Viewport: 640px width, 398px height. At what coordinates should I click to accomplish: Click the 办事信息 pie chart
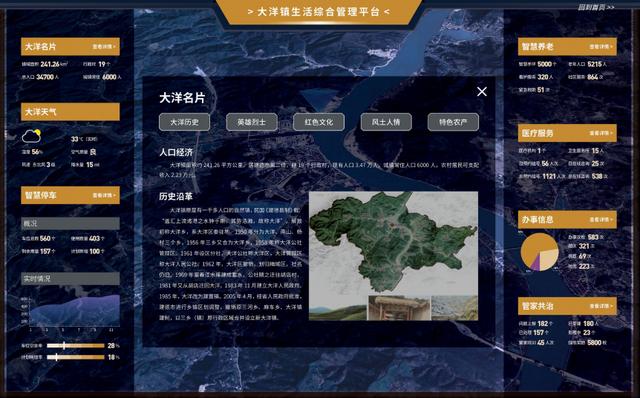(x=540, y=252)
